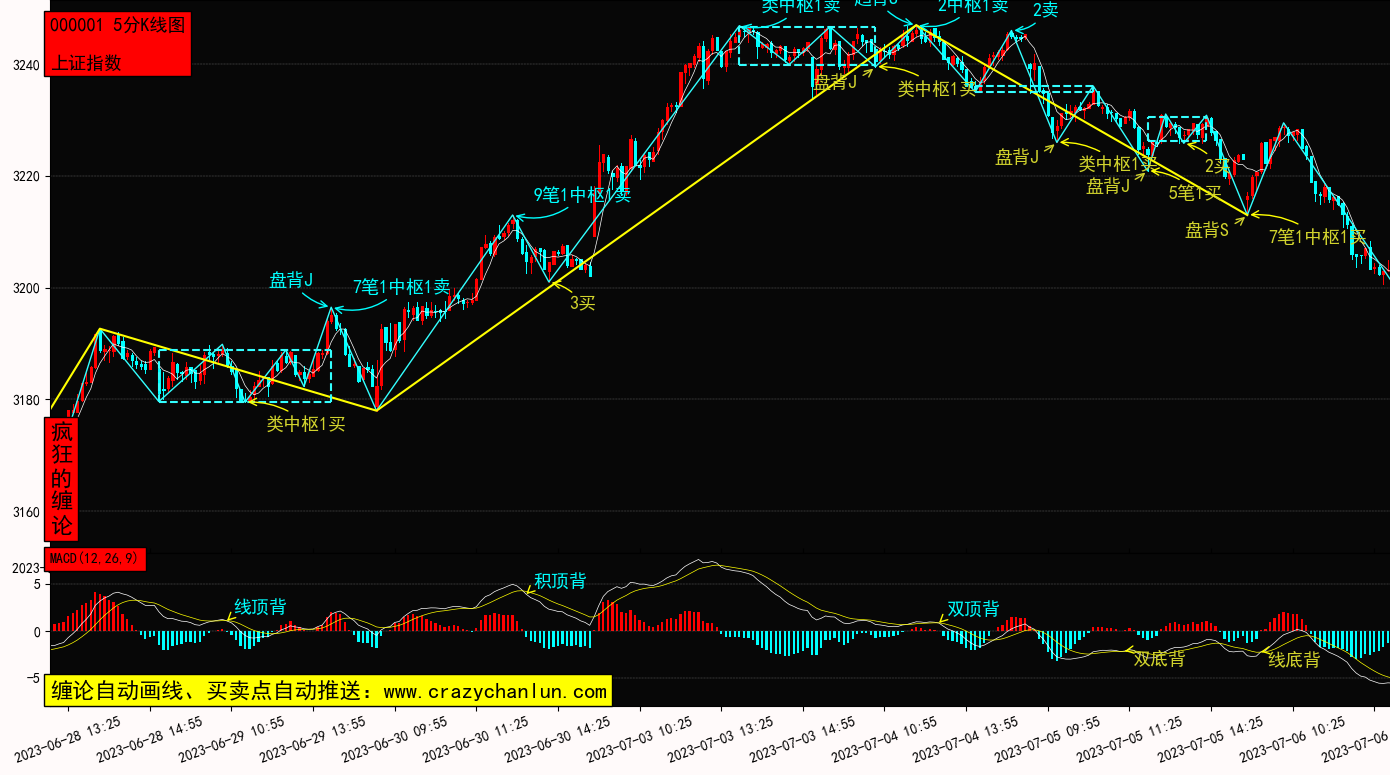Image resolution: width=1390 pixels, height=775 pixels.
Task: Select the 积顶背 MACD divergence label
Action: click(560, 581)
